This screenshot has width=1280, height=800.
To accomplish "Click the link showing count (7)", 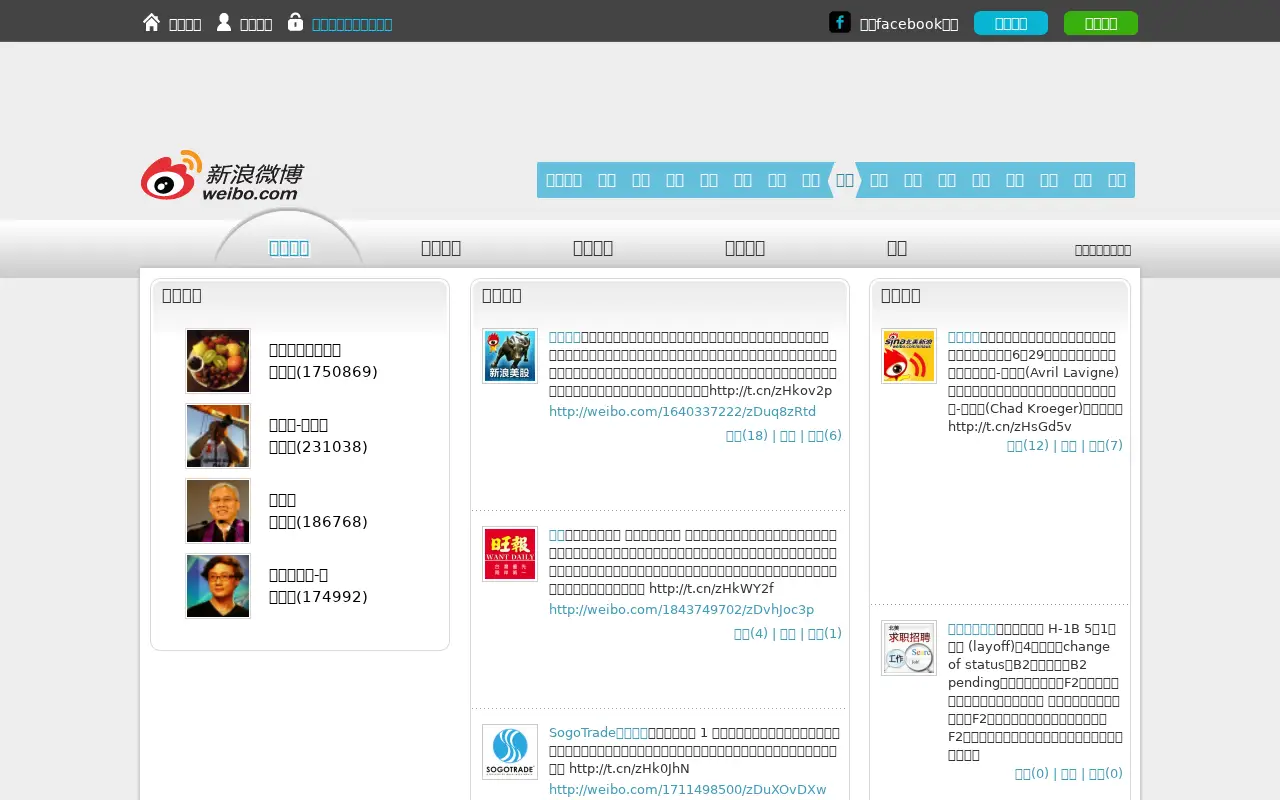I will click(1106, 446).
